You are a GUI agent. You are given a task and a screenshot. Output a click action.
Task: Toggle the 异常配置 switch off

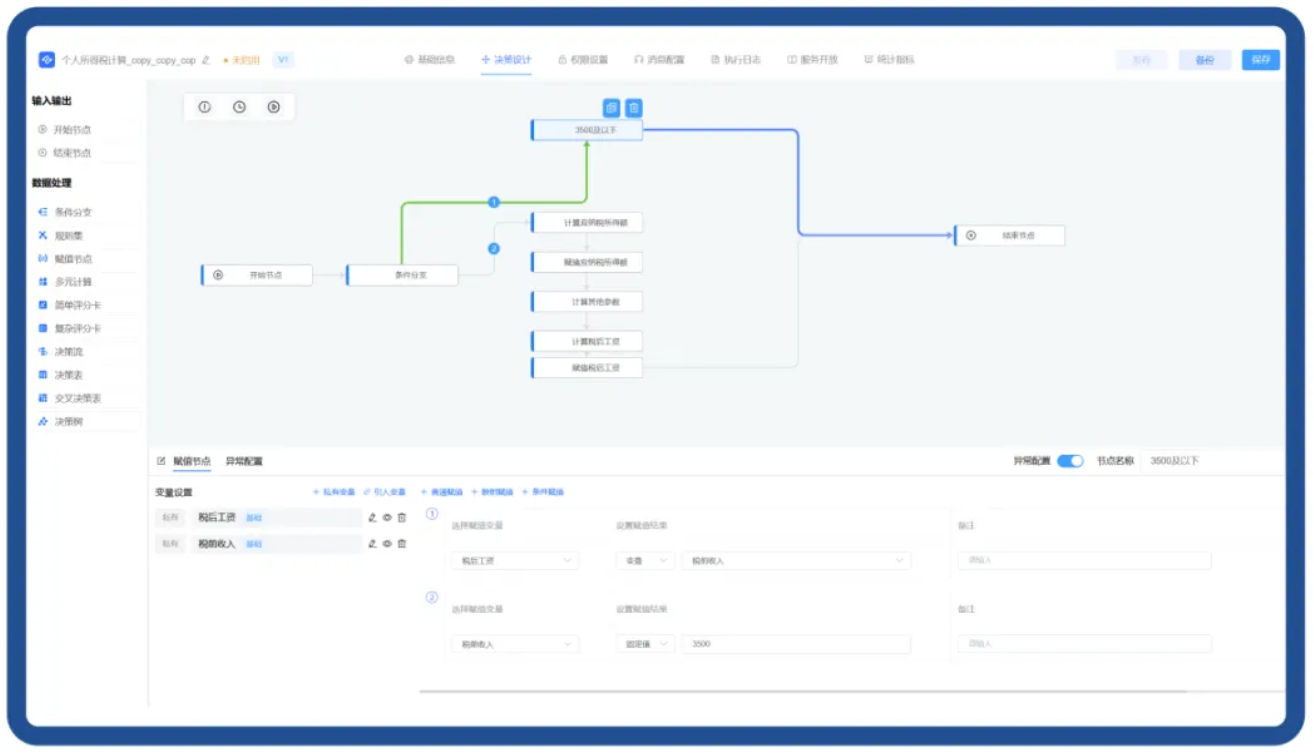pyautogui.click(x=1070, y=461)
